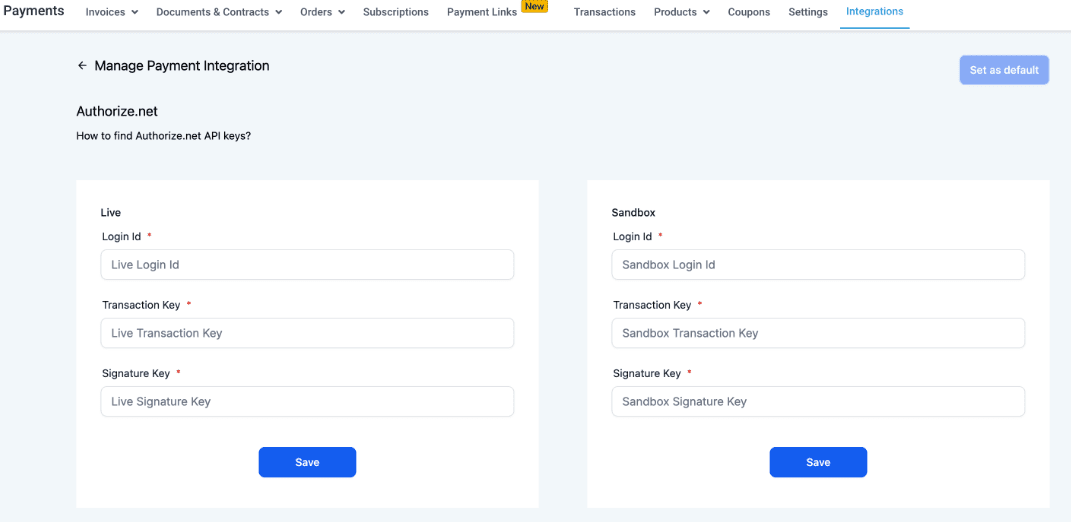Save the Live credentials
This screenshot has height=522, width=1071.
click(307, 462)
